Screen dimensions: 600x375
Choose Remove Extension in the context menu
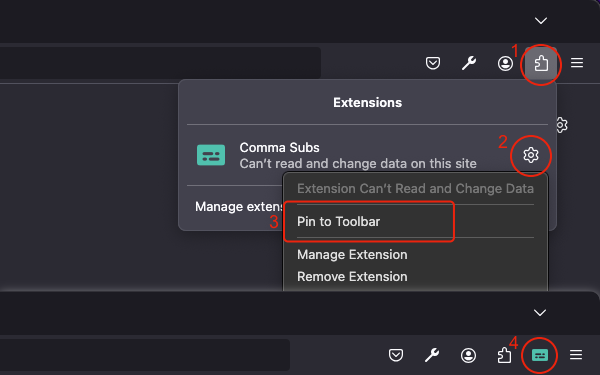coord(352,277)
